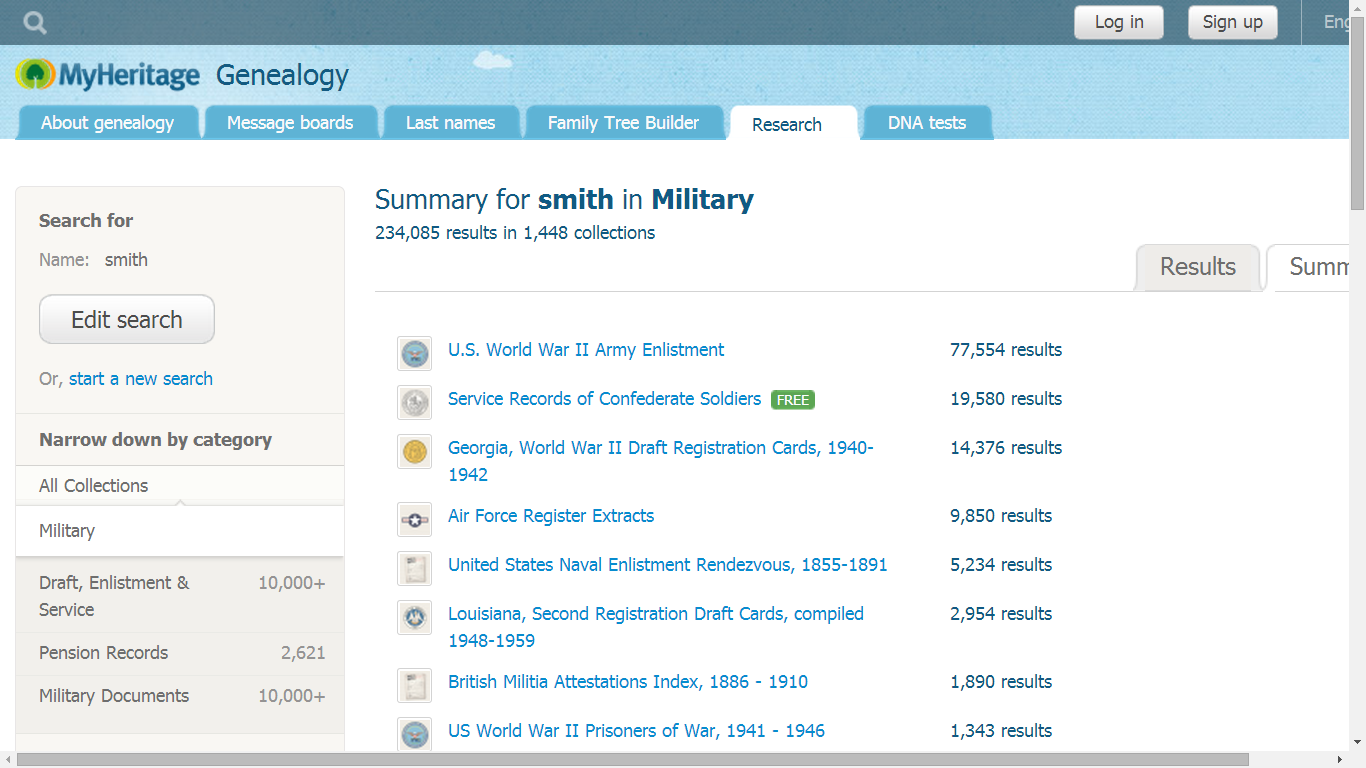The width and height of the screenshot is (1366, 768).
Task: Open Service Records of Confederate Soldiers link
Action: [x=604, y=399]
